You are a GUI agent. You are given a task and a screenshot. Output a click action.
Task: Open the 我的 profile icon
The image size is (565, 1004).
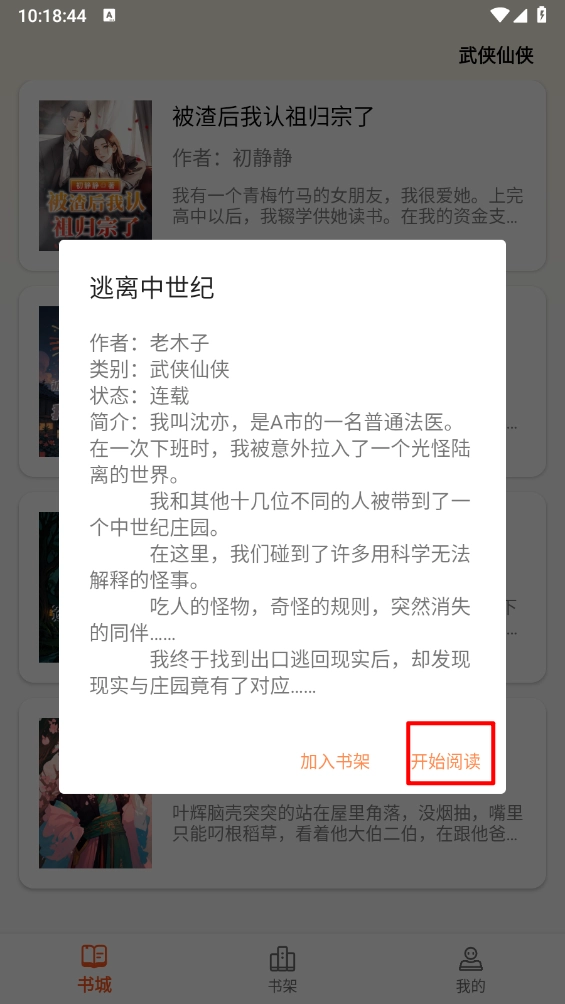(x=471, y=959)
